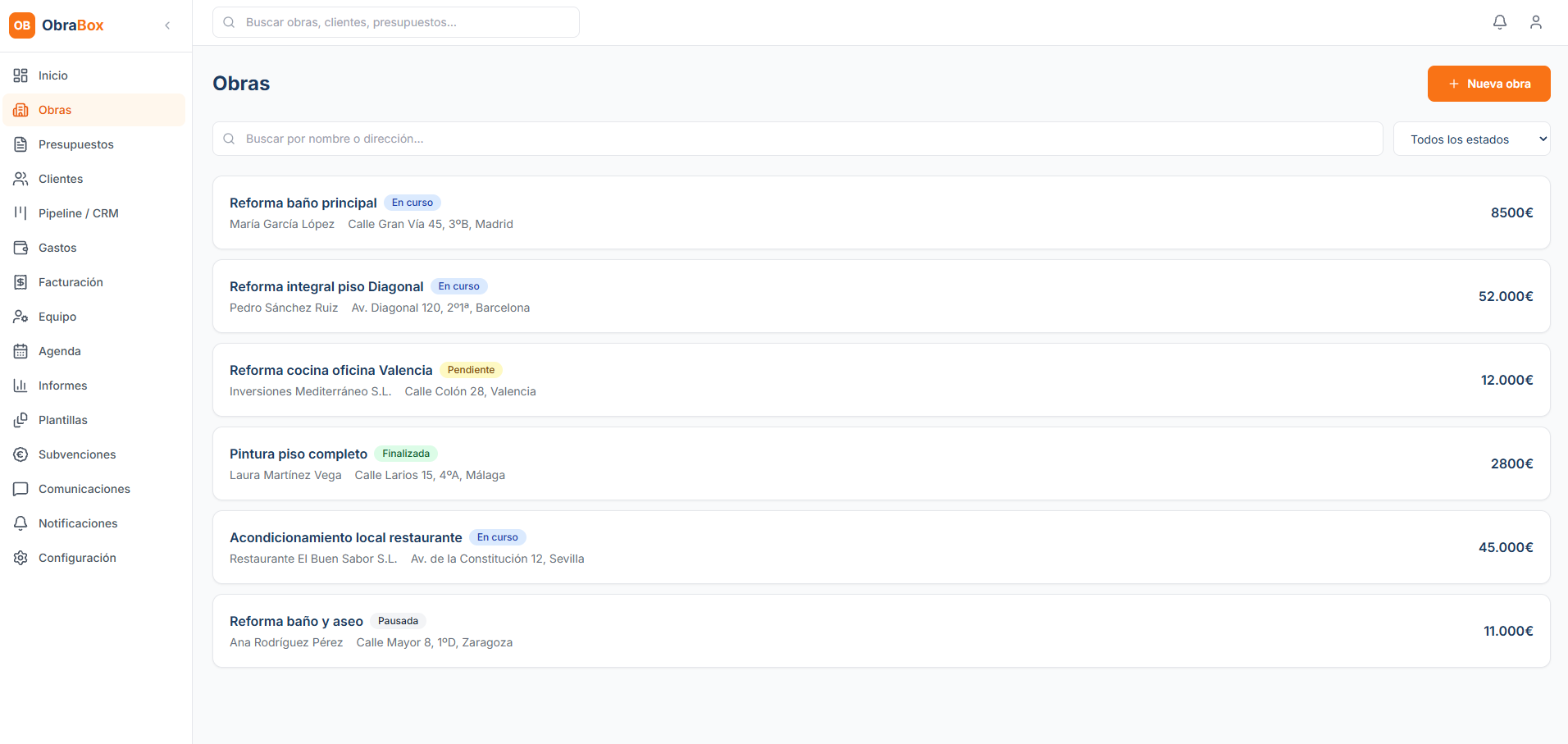The height and width of the screenshot is (744, 1568).
Task: Click the Gastos wallet icon
Action: point(21,248)
